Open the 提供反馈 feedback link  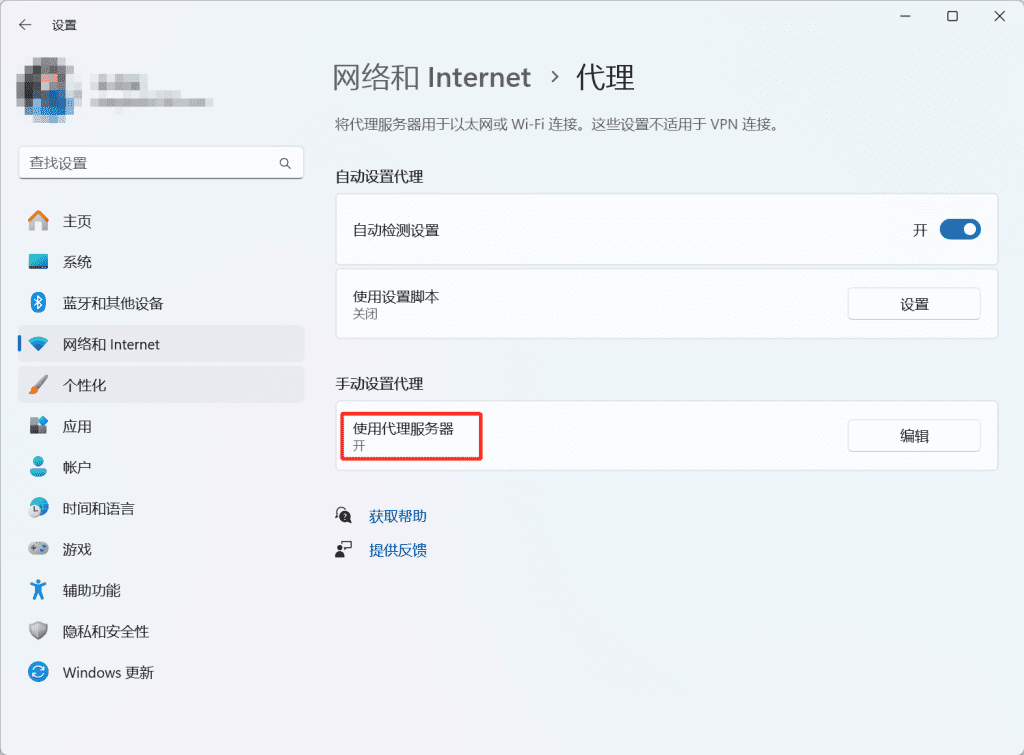397,550
